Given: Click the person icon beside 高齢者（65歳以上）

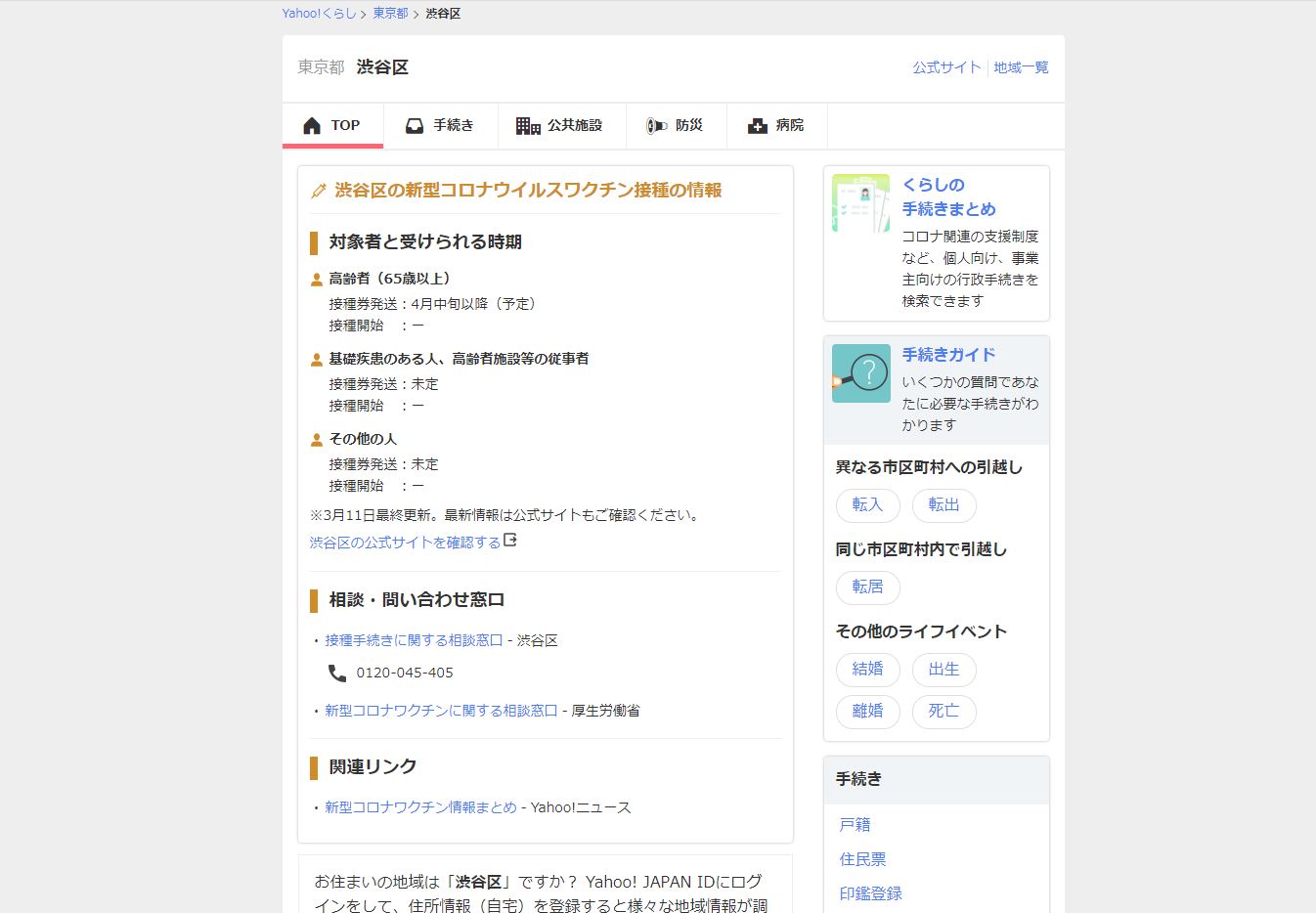Looking at the screenshot, I should pos(316,280).
